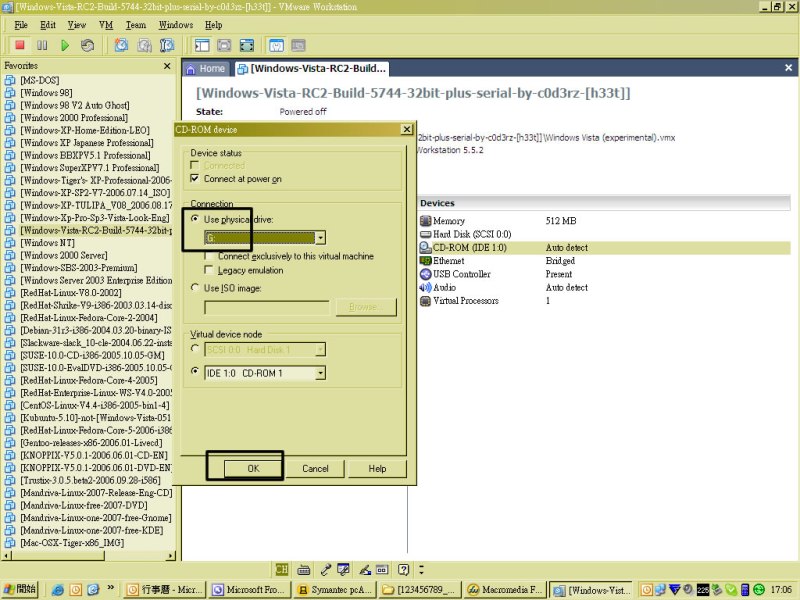The width and height of the screenshot is (800, 600).
Task: Click the ISO image path input field
Action: tap(267, 307)
